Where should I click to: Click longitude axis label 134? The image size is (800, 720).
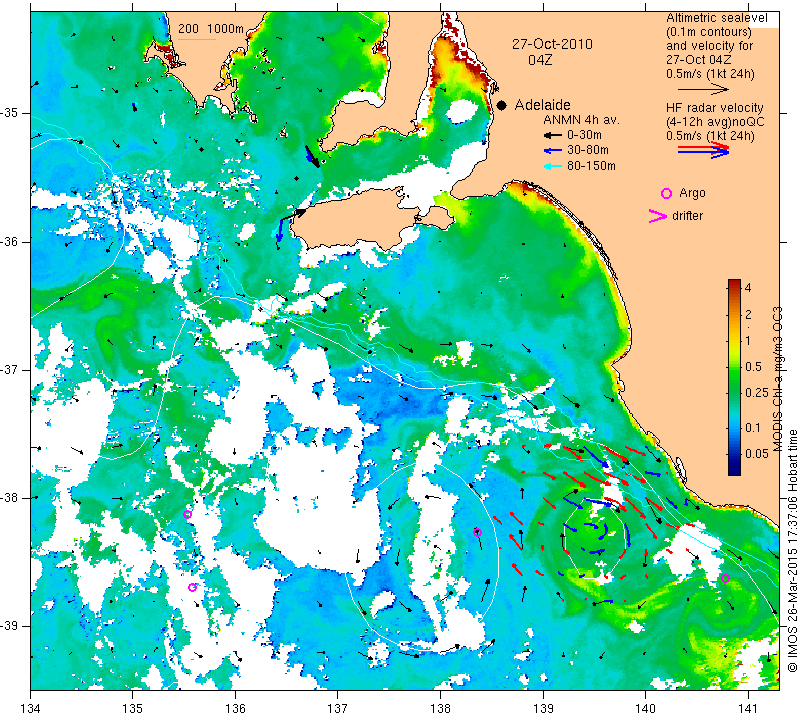[x=31, y=709]
